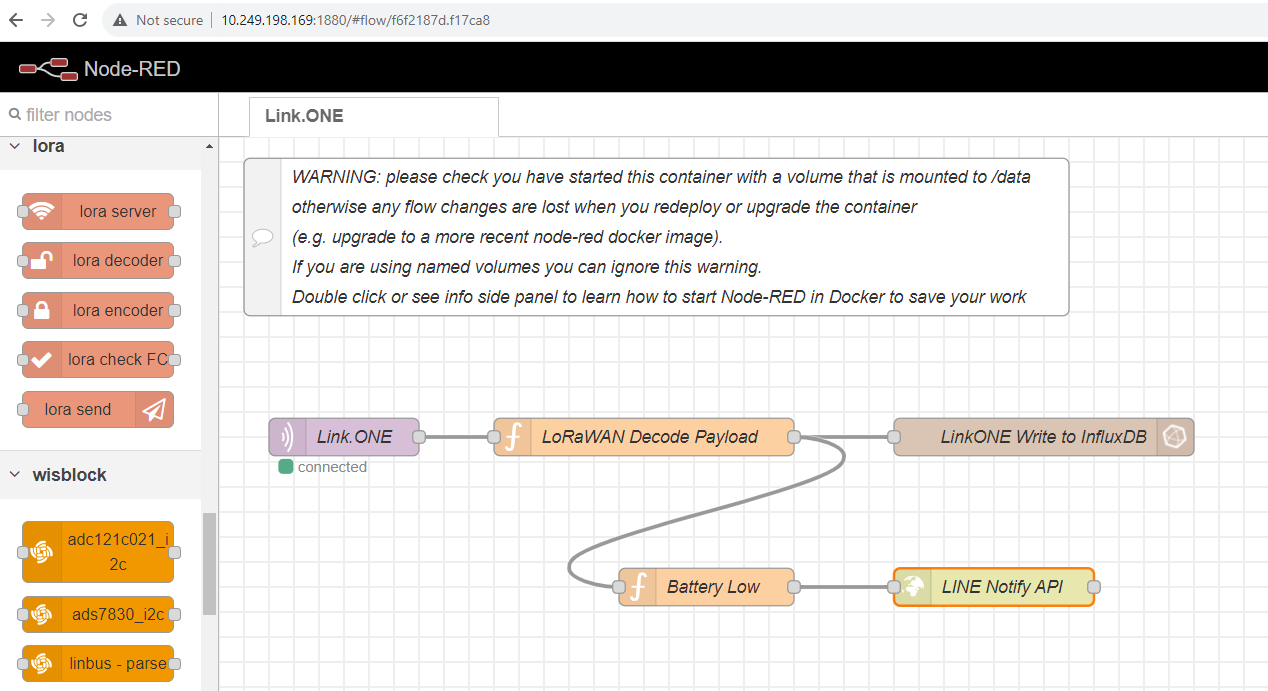The height and width of the screenshot is (691, 1268).
Task: Click the MQTT signal icon on Link.ONE node
Action: click(x=287, y=437)
